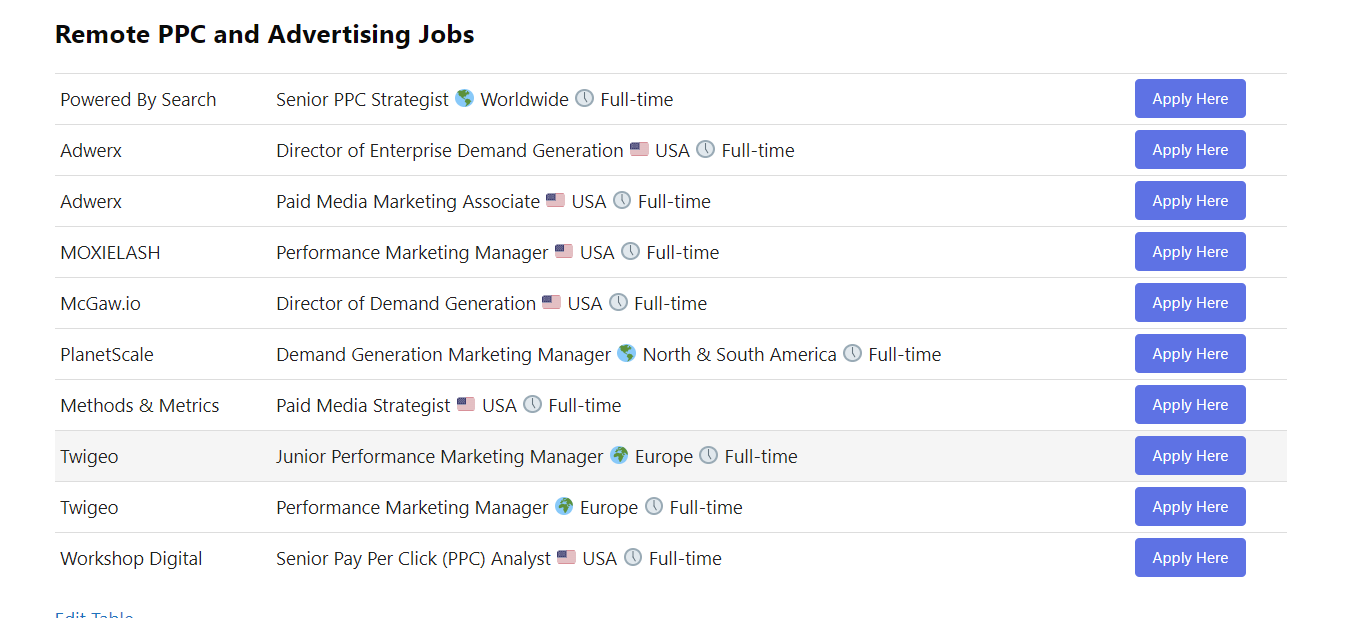Image resolution: width=1368 pixels, height=618 pixels.
Task: Click globe icon in PlanetScale row
Action: (626, 353)
